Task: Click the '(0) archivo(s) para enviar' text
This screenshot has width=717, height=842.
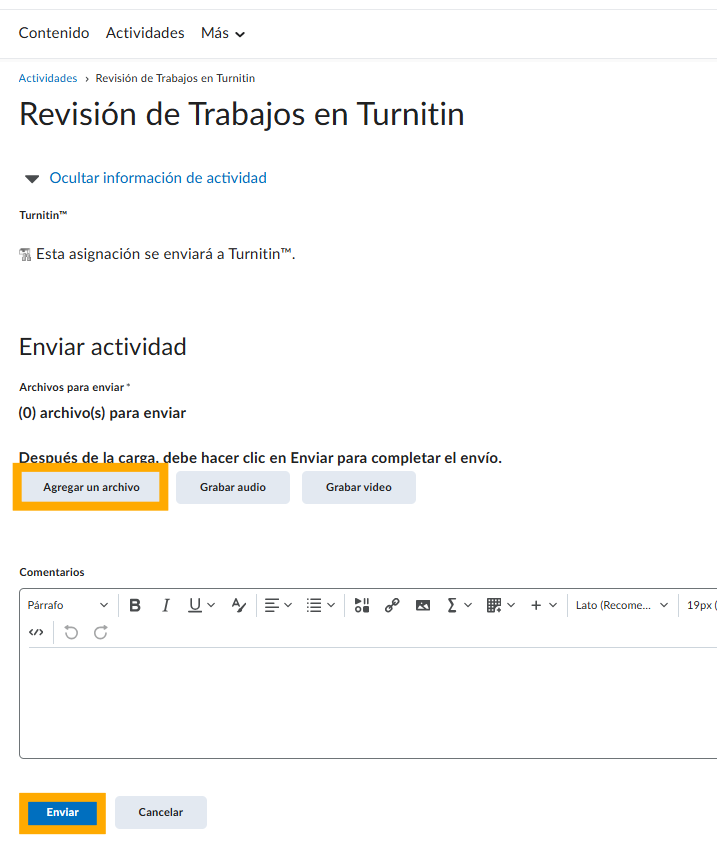Action: 102,413
